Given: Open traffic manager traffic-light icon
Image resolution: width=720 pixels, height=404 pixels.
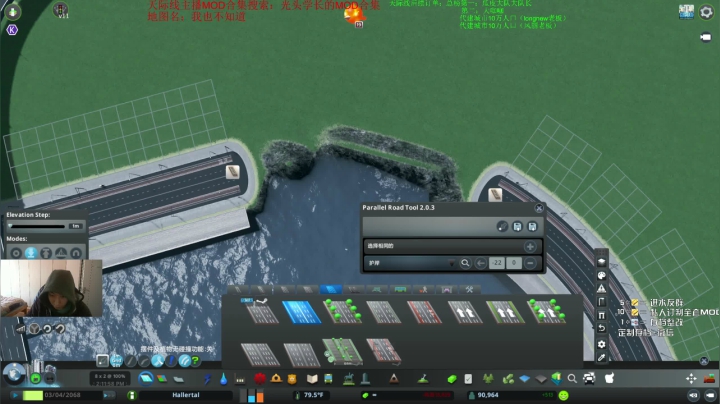Looking at the screenshot, I should 60,10.
